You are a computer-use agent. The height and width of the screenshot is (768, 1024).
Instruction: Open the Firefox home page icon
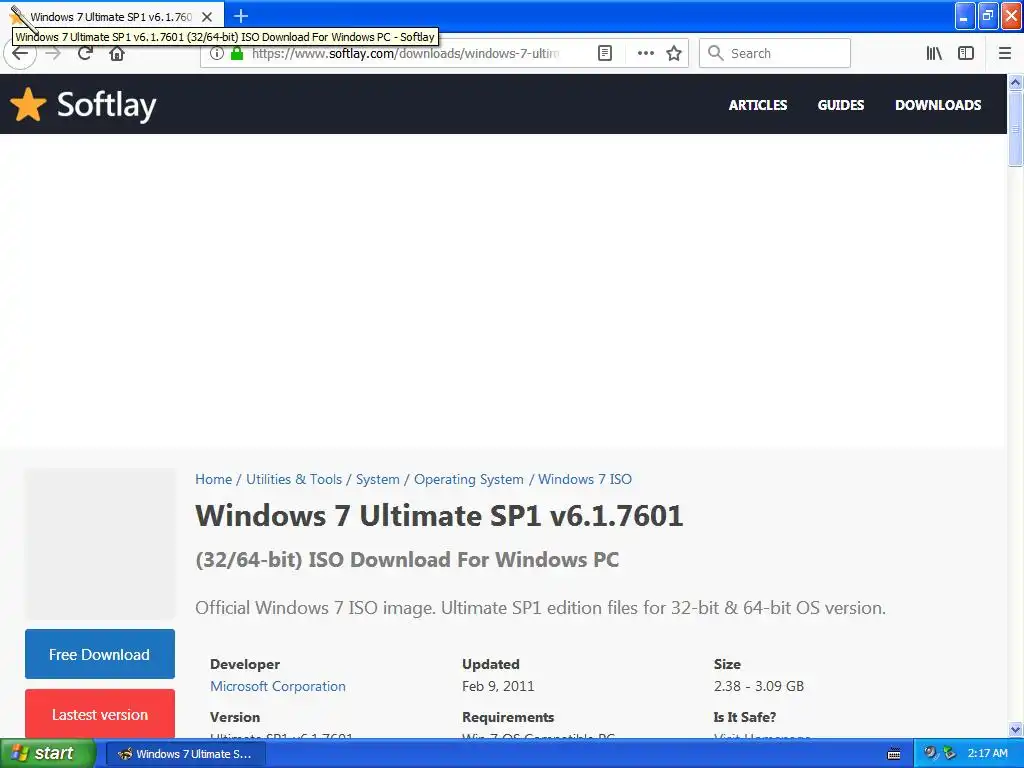click(117, 54)
